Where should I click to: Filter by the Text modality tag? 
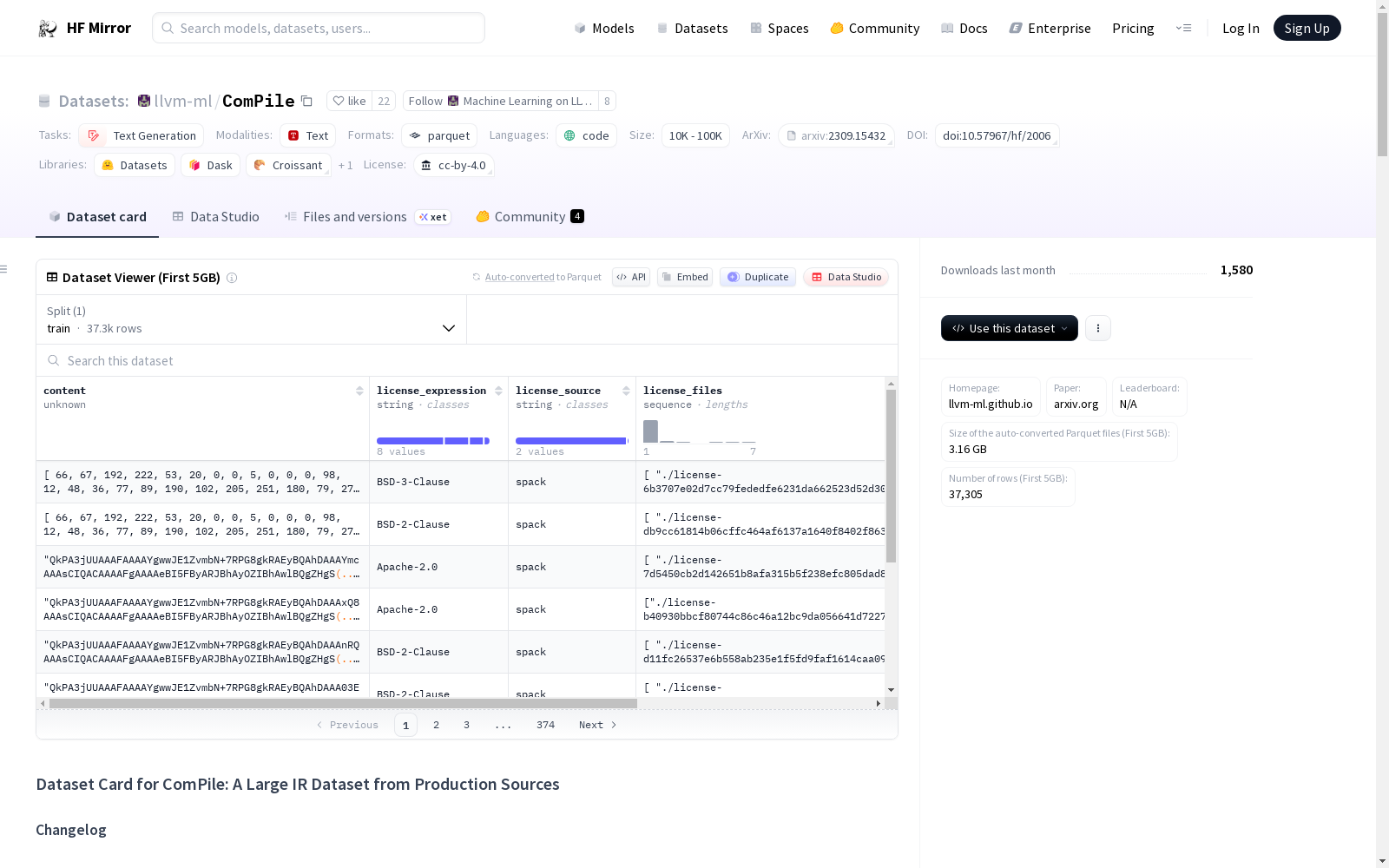tap(308, 135)
